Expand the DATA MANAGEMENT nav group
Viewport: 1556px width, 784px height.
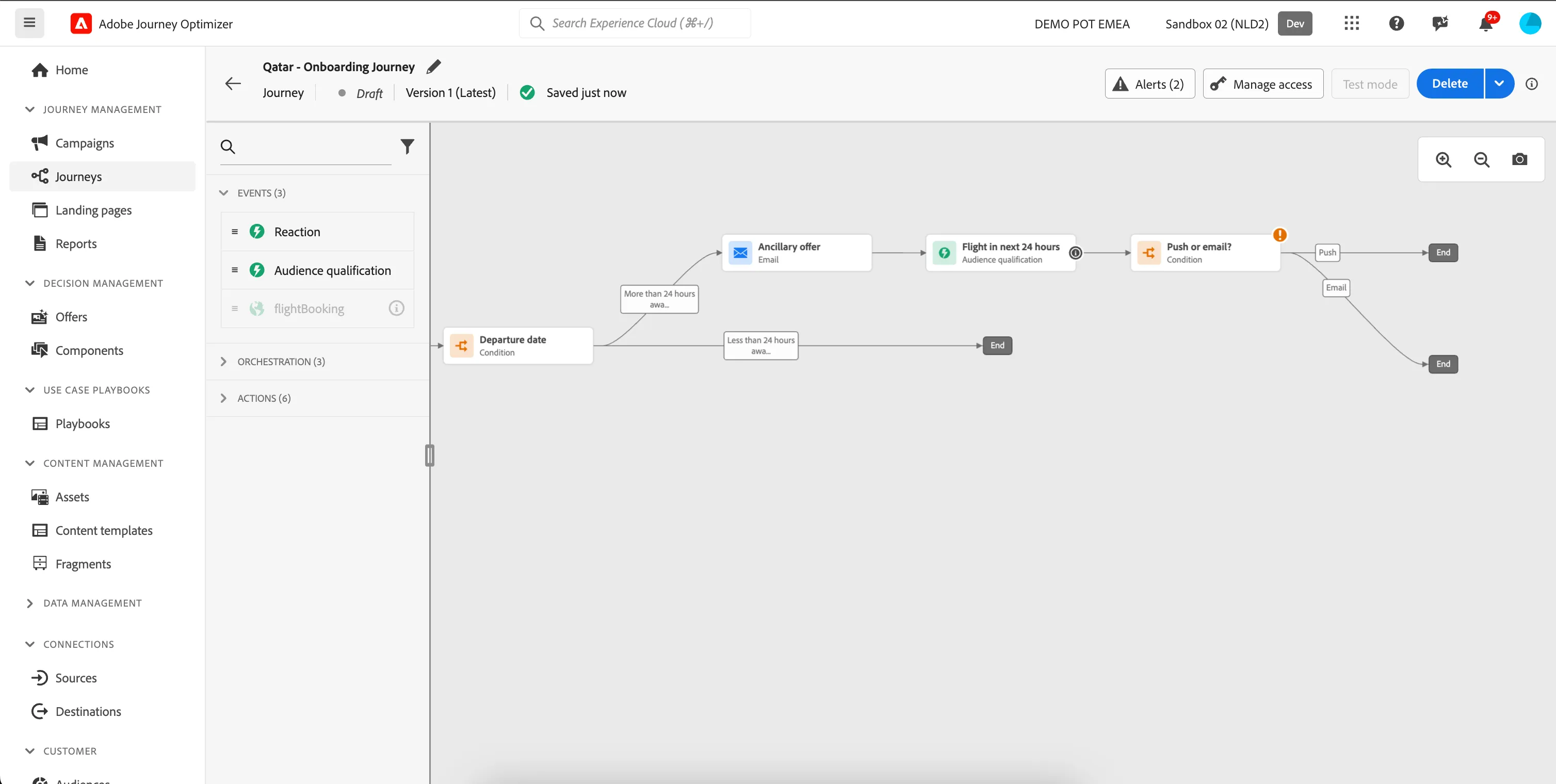point(29,603)
